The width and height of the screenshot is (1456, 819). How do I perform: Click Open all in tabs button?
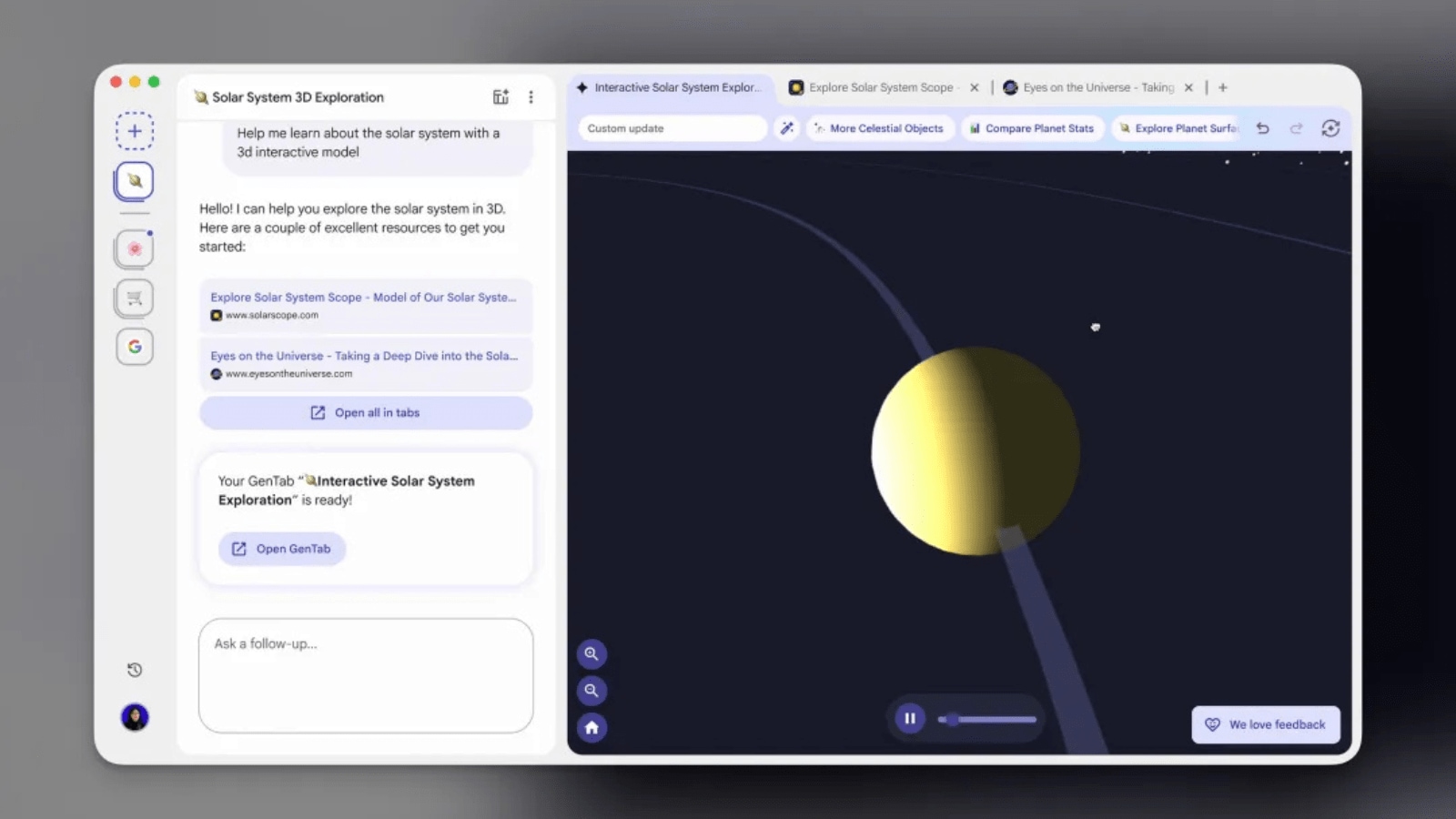[366, 413]
